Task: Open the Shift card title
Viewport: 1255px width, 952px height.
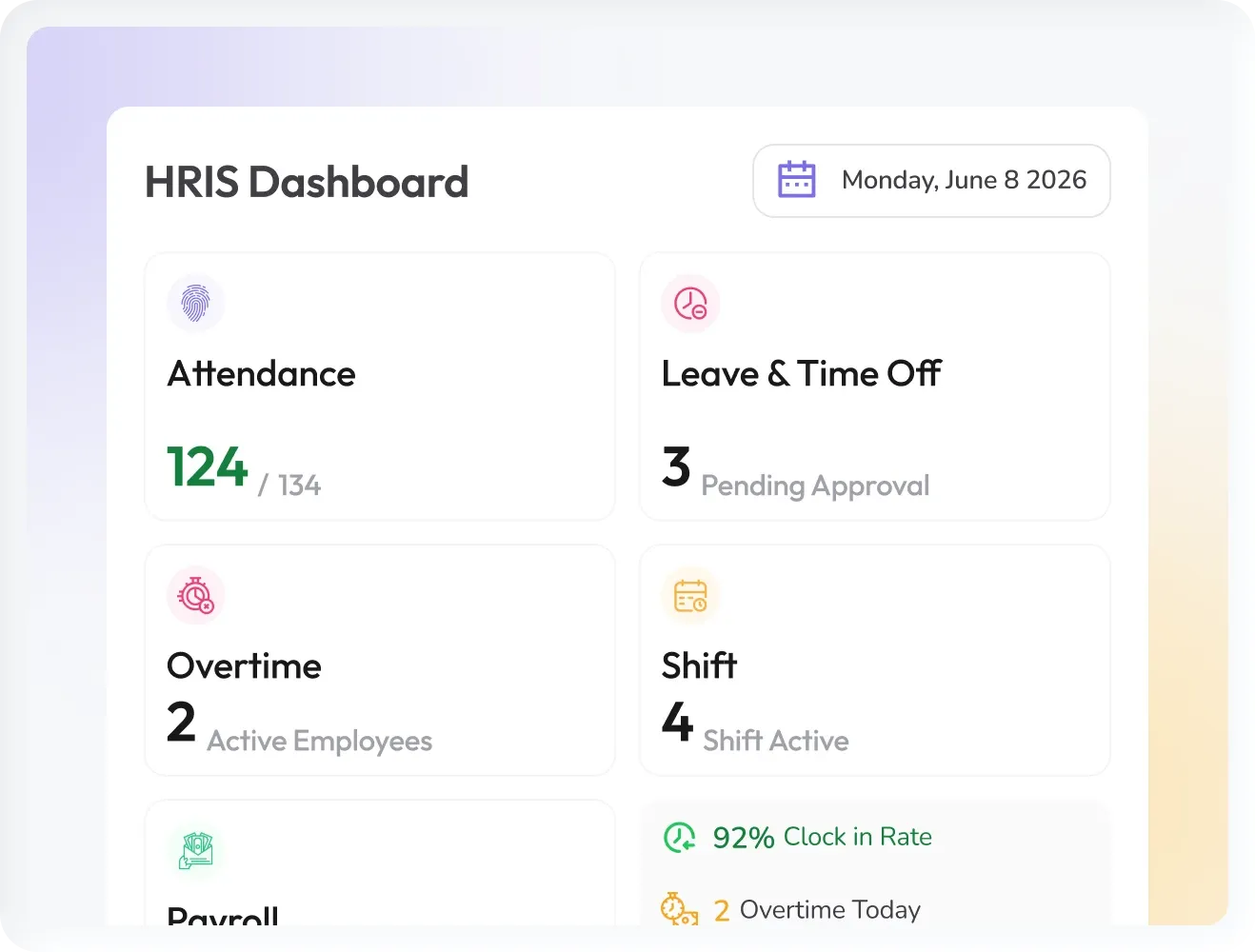Action: coord(700,665)
